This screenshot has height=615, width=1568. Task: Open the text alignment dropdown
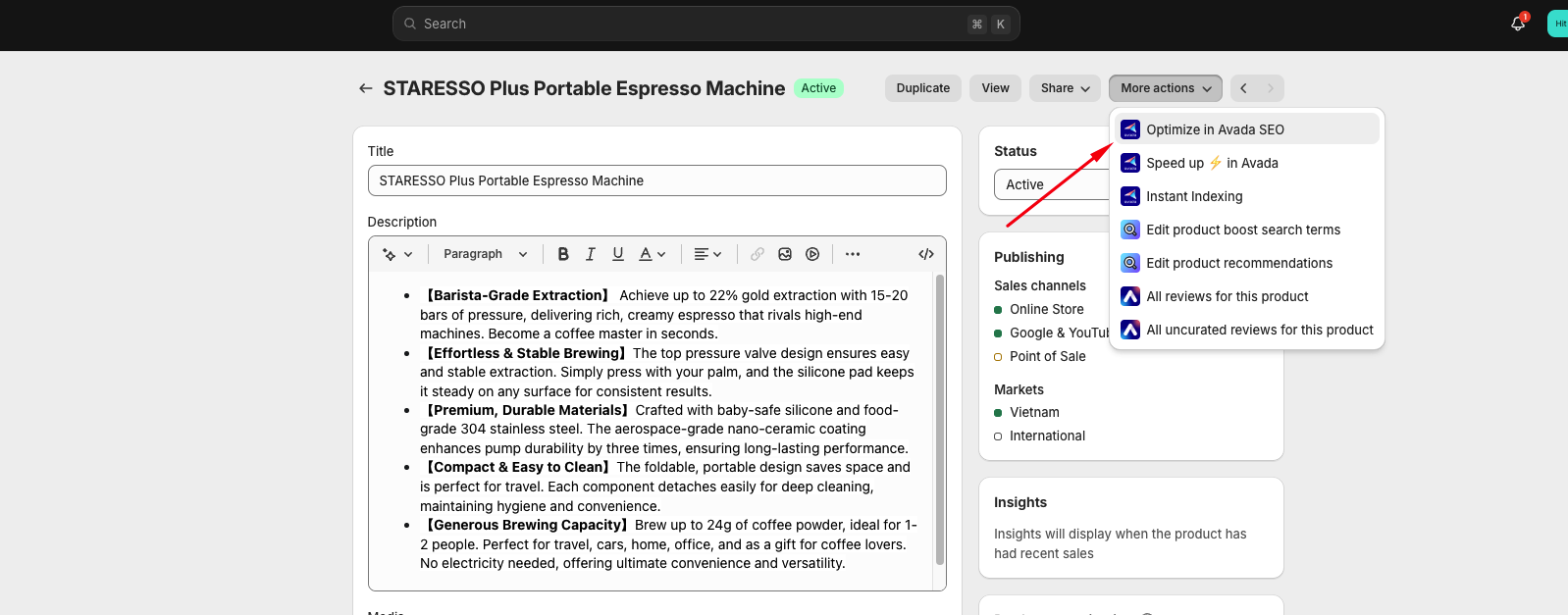[x=707, y=254]
